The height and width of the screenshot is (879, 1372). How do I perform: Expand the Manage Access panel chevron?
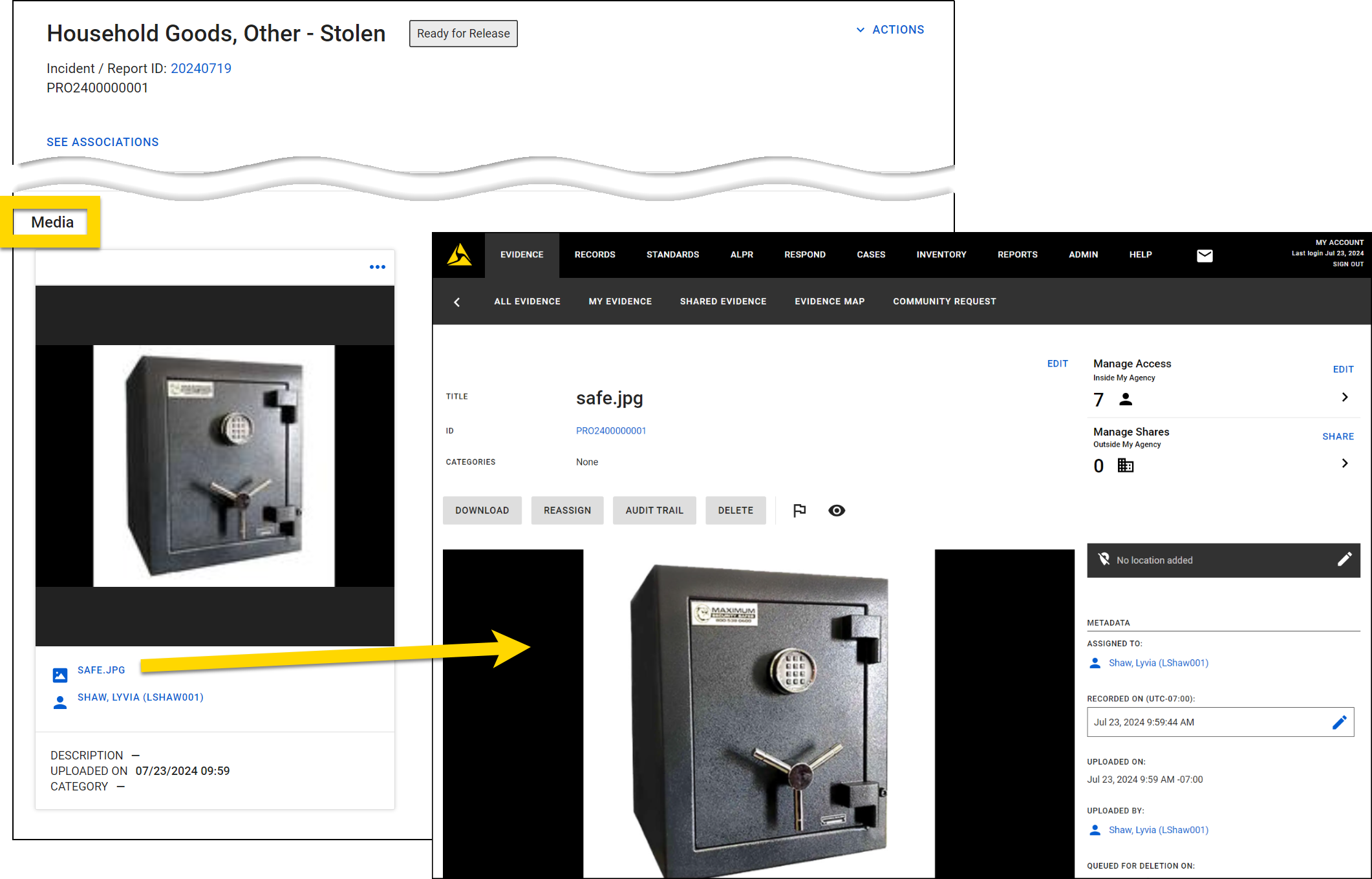pos(1345,397)
